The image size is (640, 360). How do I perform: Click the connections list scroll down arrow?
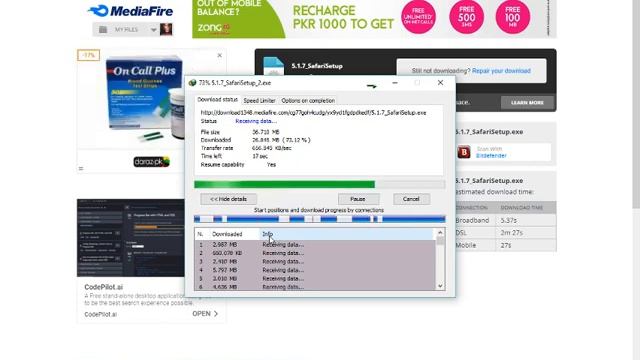(440, 286)
